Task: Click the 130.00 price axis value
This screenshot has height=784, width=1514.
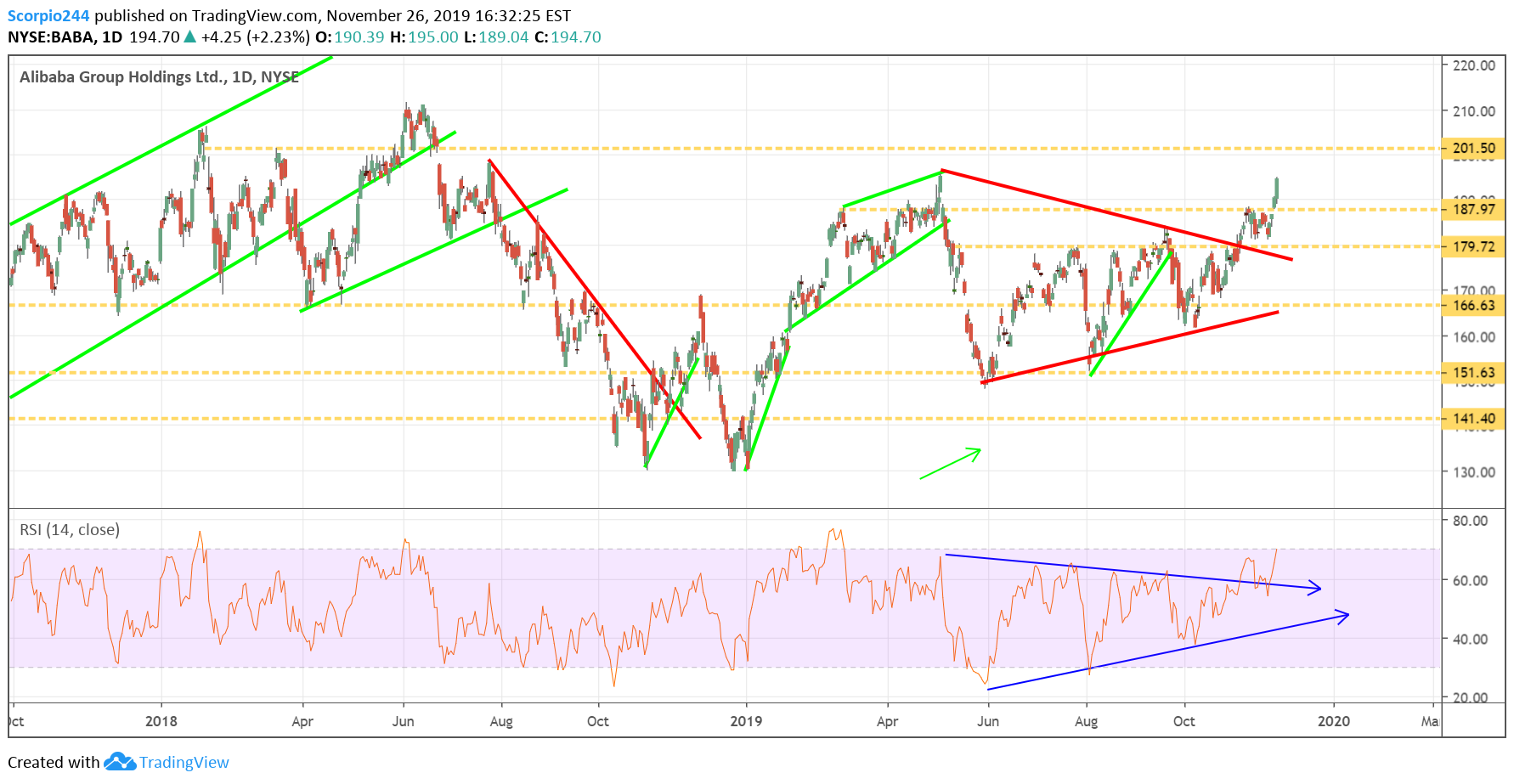Action: tap(1474, 472)
